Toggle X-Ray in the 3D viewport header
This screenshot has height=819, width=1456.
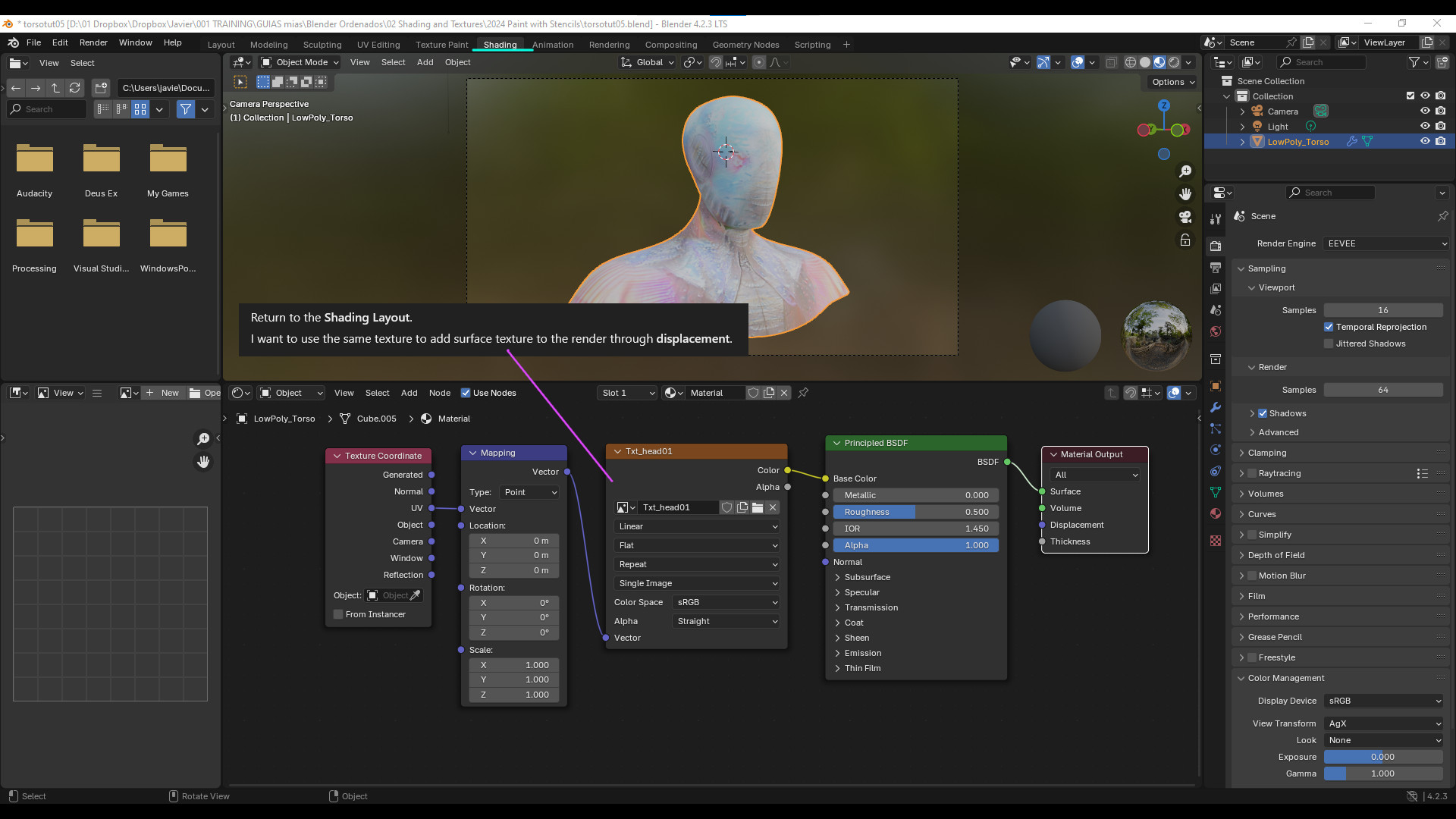point(1111,62)
